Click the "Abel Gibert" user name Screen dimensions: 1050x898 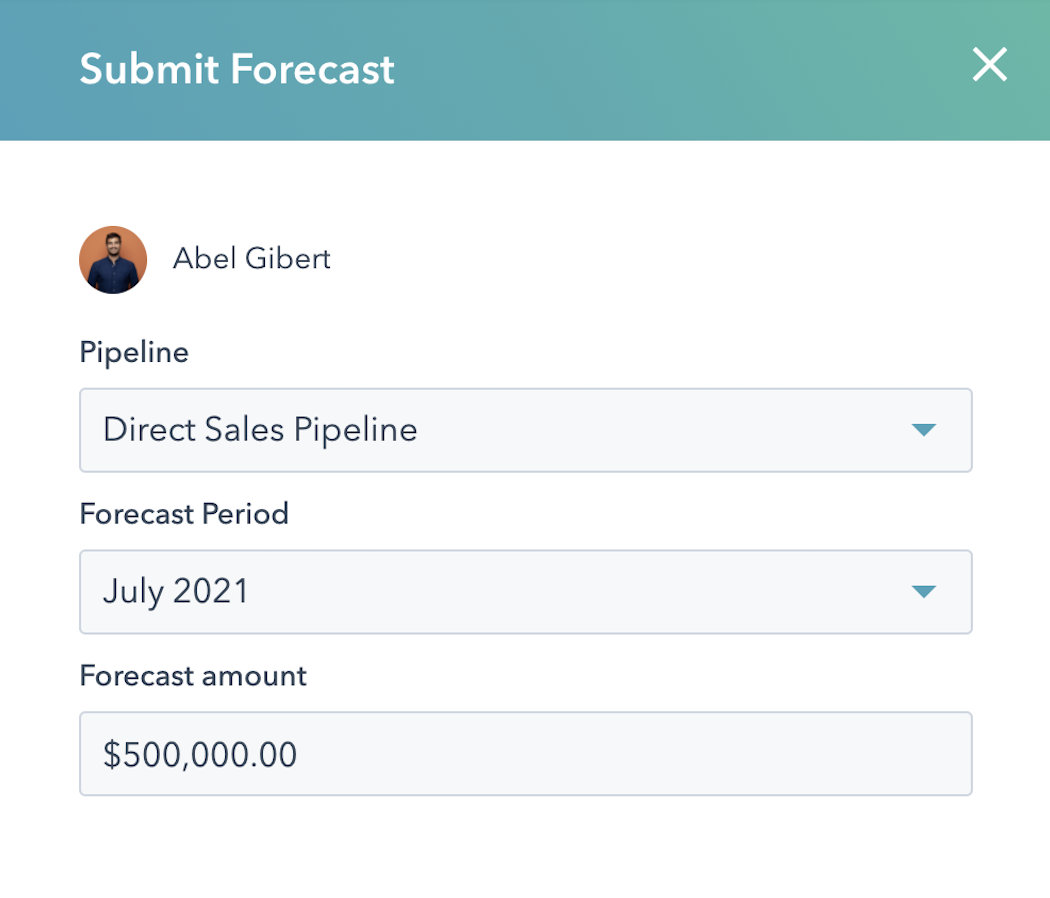coord(251,259)
